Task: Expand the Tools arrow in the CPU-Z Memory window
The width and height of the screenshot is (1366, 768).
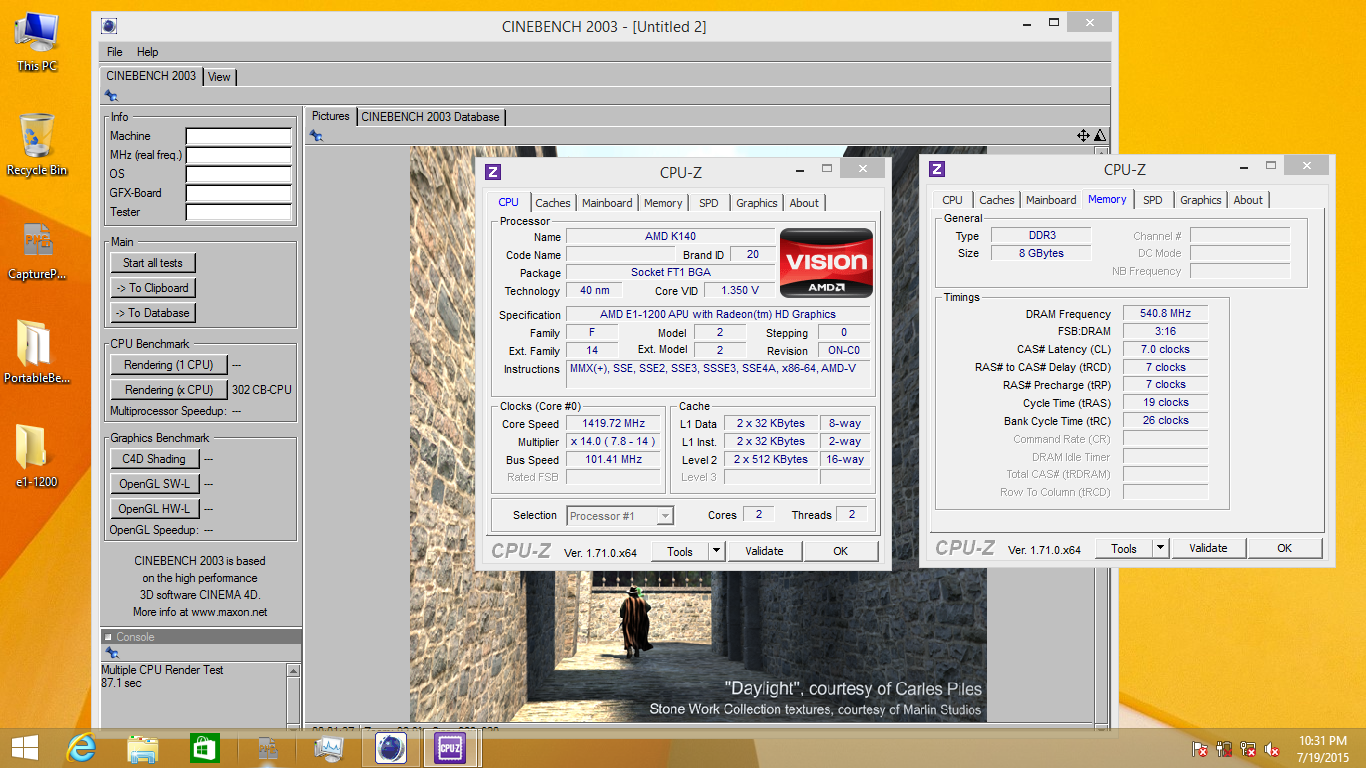Action: (1160, 548)
